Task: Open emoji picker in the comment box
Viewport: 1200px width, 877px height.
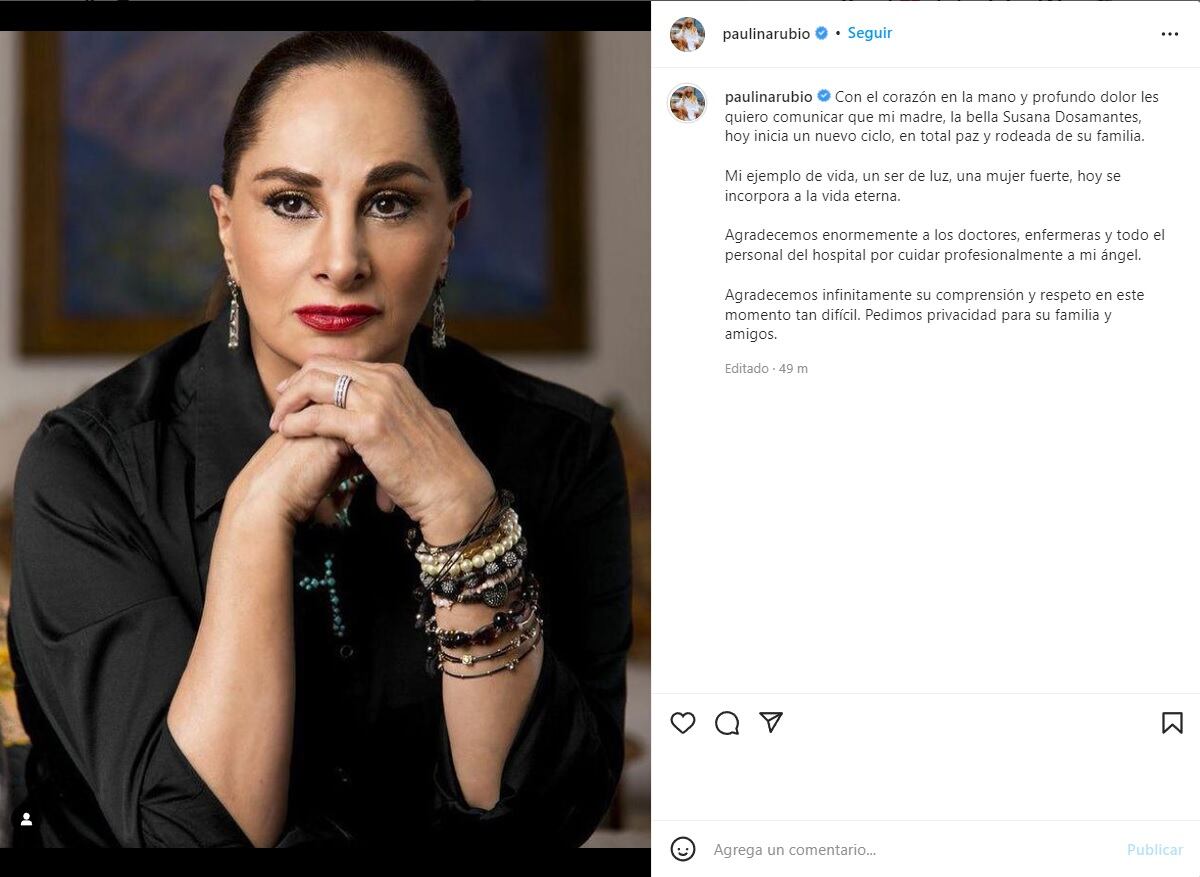Action: 683,849
